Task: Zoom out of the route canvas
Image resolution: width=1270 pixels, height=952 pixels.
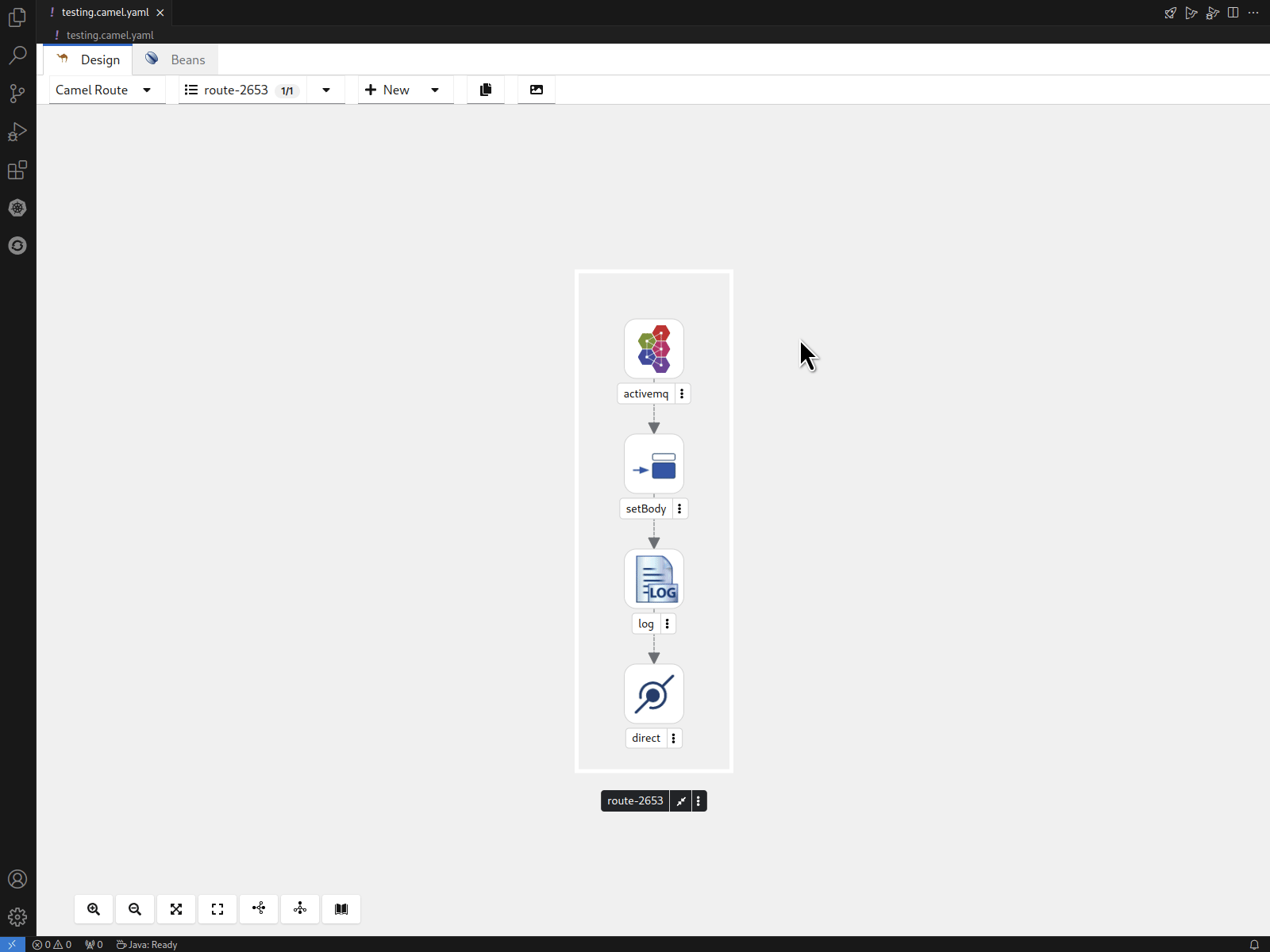Action: [135, 909]
